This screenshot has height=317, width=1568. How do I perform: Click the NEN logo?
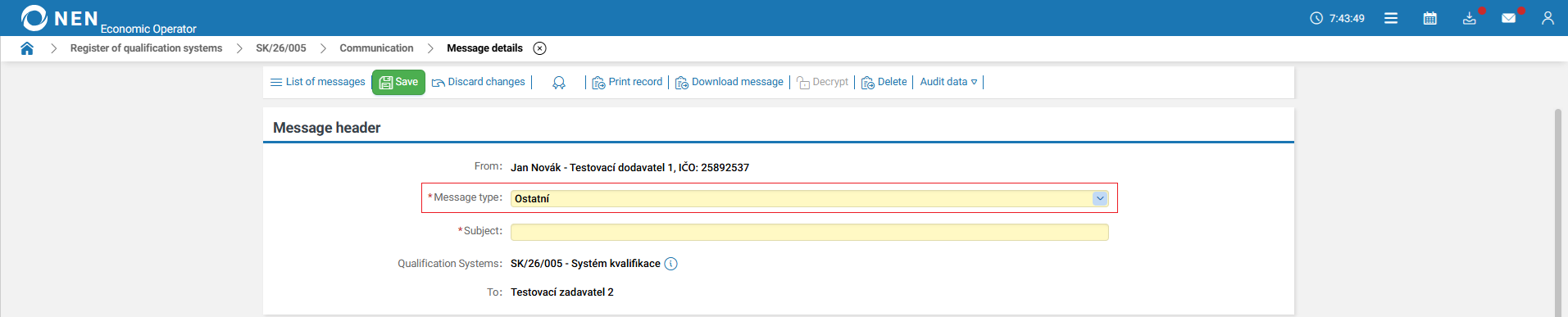[59, 18]
